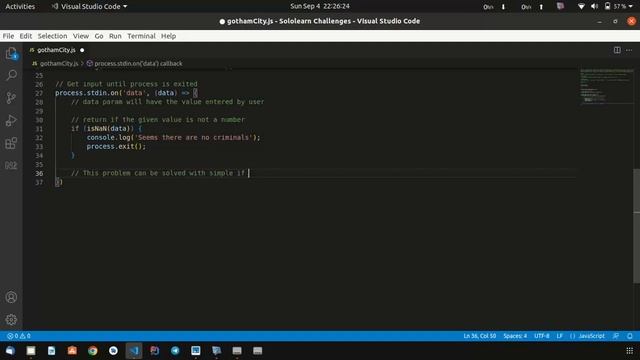Open Chrome from the taskbar
This screenshot has height=360, width=640.
[x=93, y=351]
